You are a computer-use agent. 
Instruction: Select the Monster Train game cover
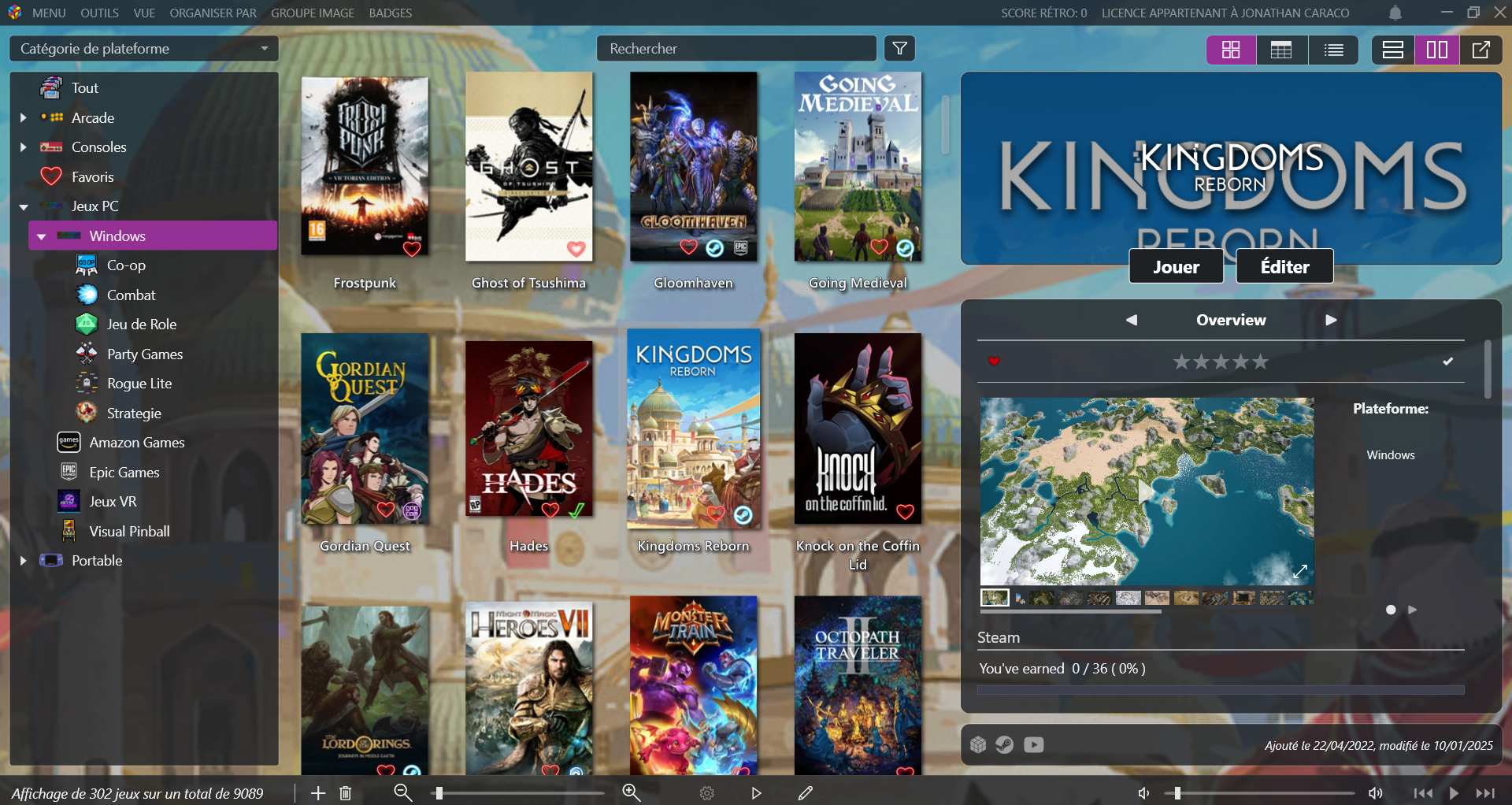pos(693,685)
